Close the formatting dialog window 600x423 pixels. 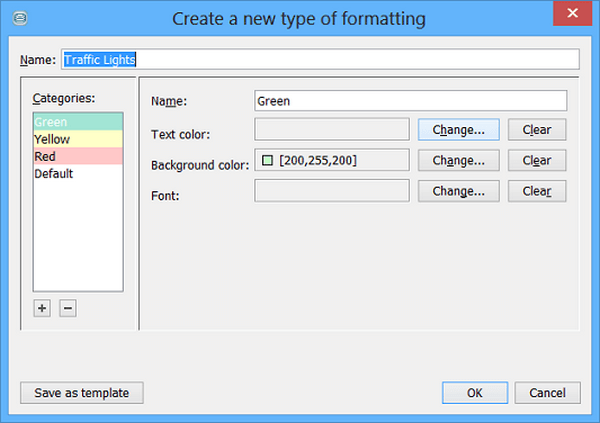pyautogui.click(x=570, y=15)
